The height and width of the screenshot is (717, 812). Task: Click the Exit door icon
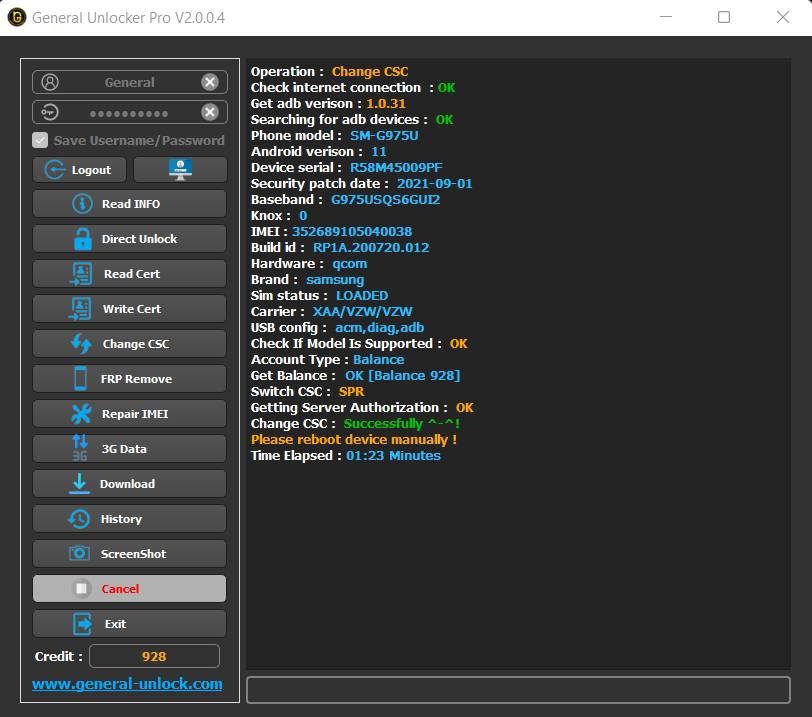click(82, 624)
